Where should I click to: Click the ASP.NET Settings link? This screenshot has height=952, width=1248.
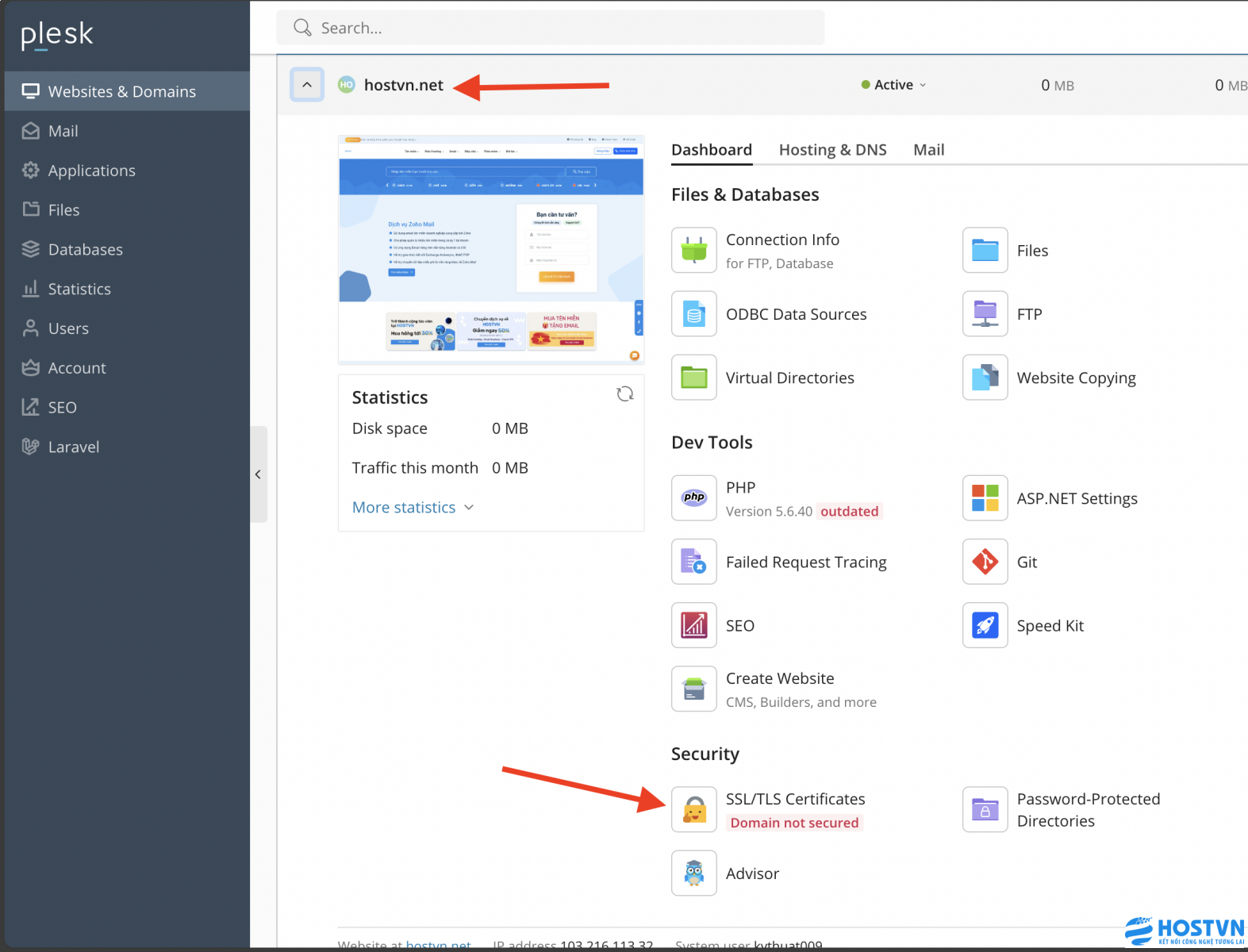[1077, 498]
